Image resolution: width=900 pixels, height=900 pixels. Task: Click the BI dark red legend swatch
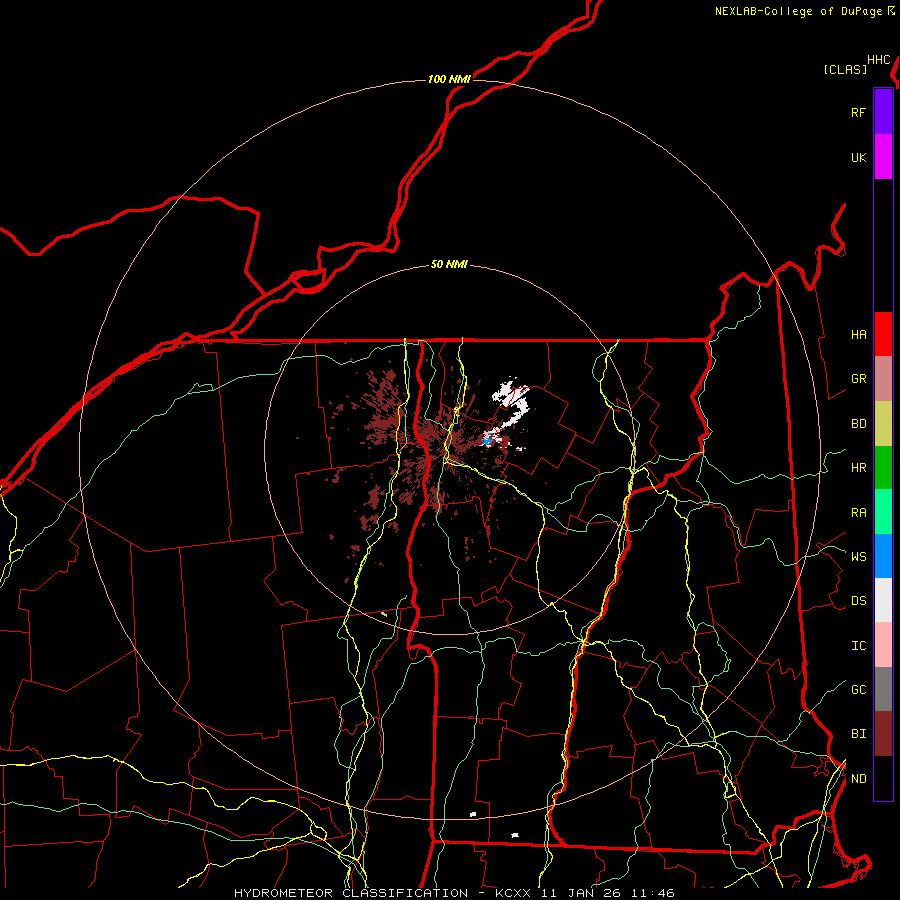[883, 734]
